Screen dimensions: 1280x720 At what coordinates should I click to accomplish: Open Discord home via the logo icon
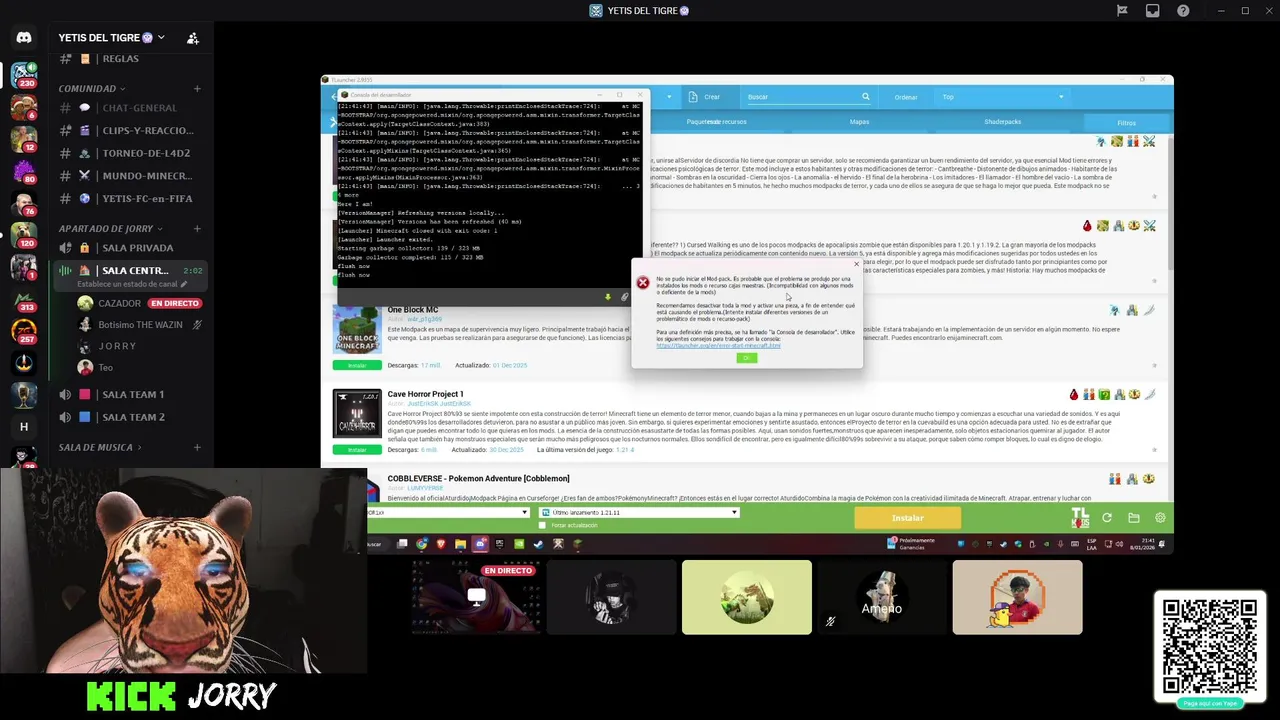click(x=24, y=38)
